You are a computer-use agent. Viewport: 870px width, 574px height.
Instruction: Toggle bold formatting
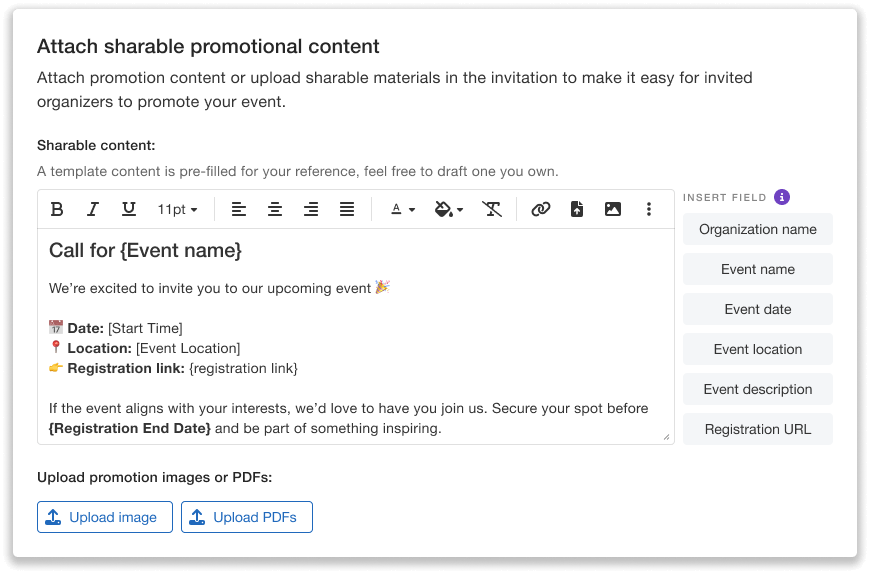[x=57, y=209]
